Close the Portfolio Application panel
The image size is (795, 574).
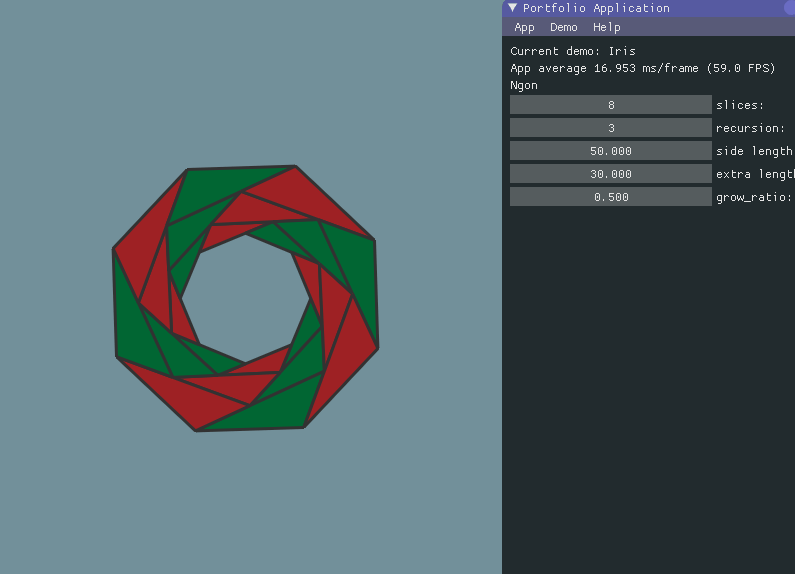pyautogui.click(x=790, y=8)
